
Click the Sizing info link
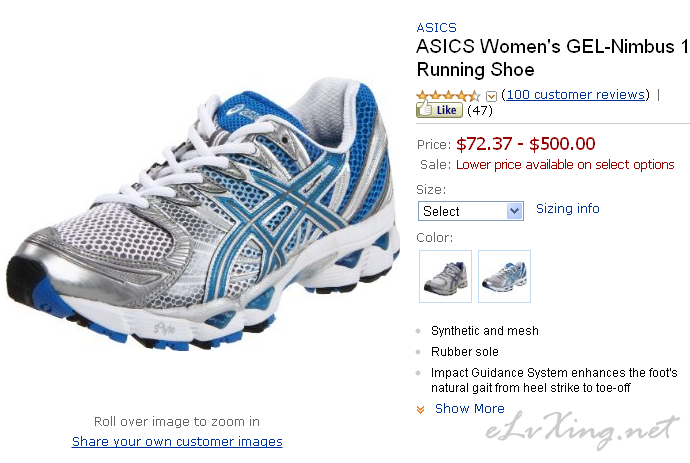click(568, 209)
